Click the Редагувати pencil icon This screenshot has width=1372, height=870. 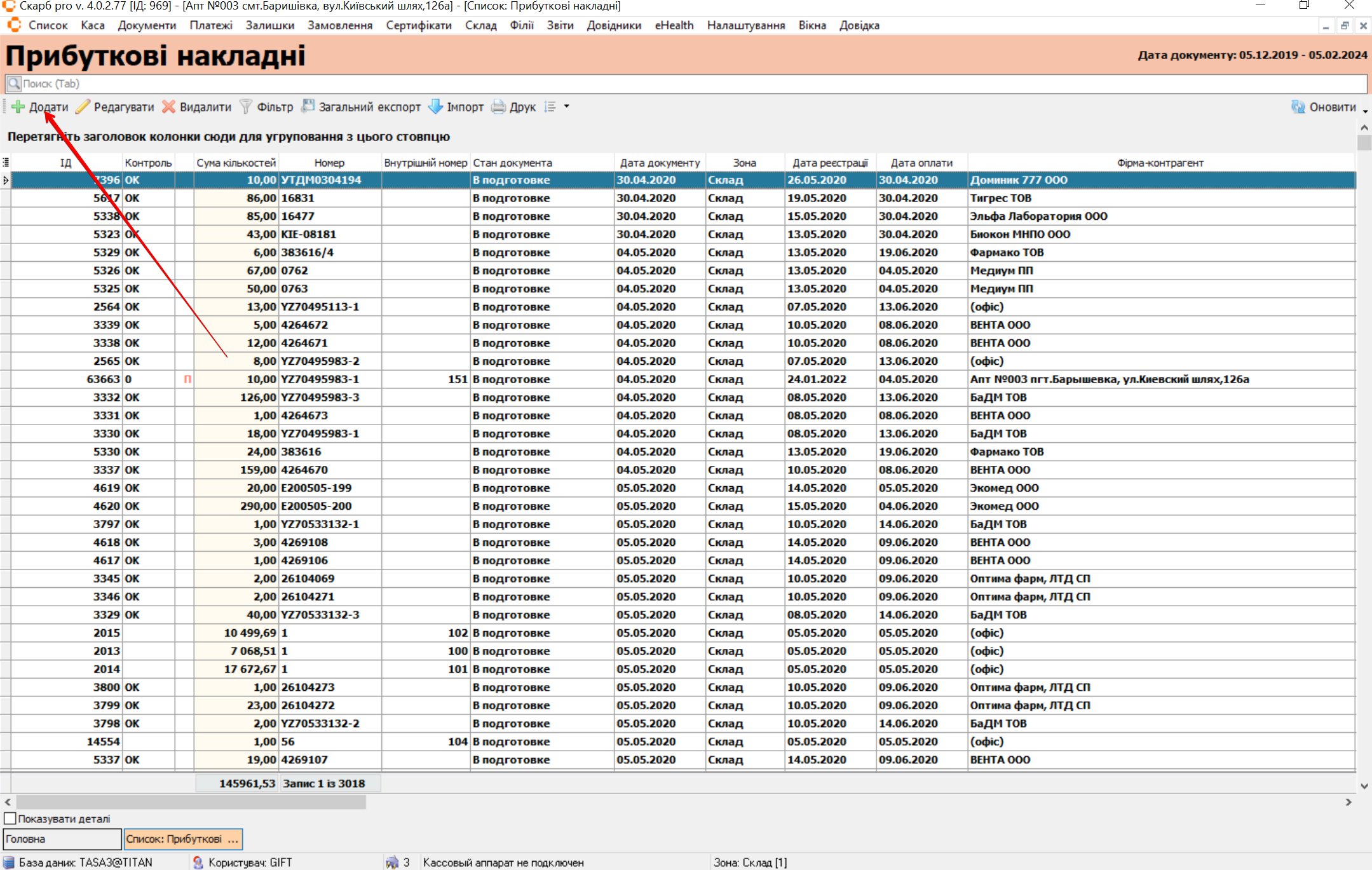83,107
